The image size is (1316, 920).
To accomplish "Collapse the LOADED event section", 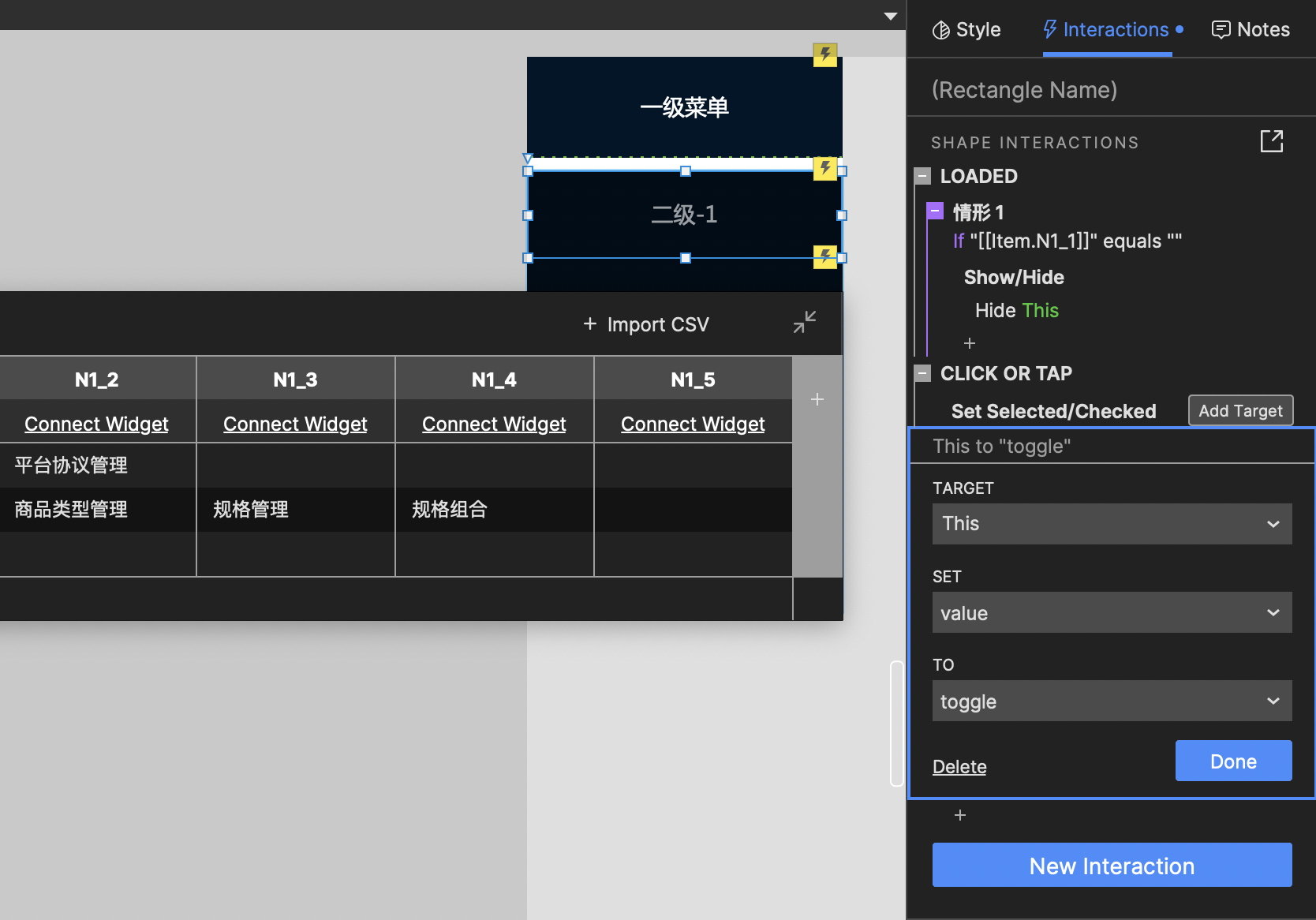I will click(922, 176).
